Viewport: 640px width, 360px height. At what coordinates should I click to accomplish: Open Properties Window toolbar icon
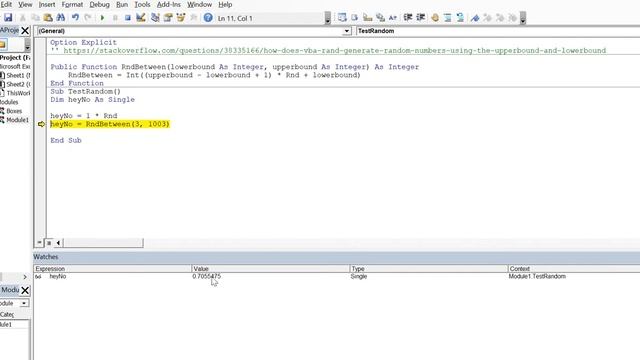168,18
